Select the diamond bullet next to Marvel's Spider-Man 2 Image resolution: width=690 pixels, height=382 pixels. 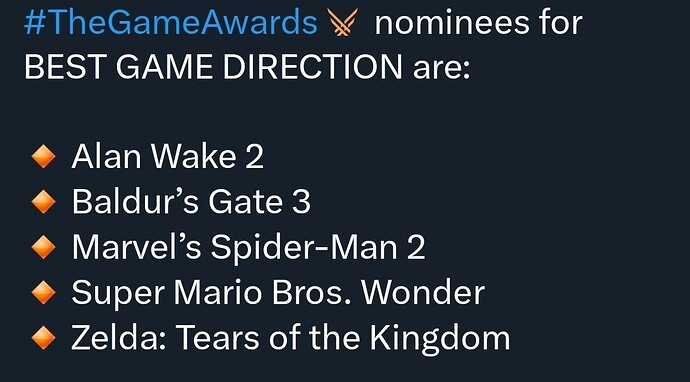pos(44,247)
